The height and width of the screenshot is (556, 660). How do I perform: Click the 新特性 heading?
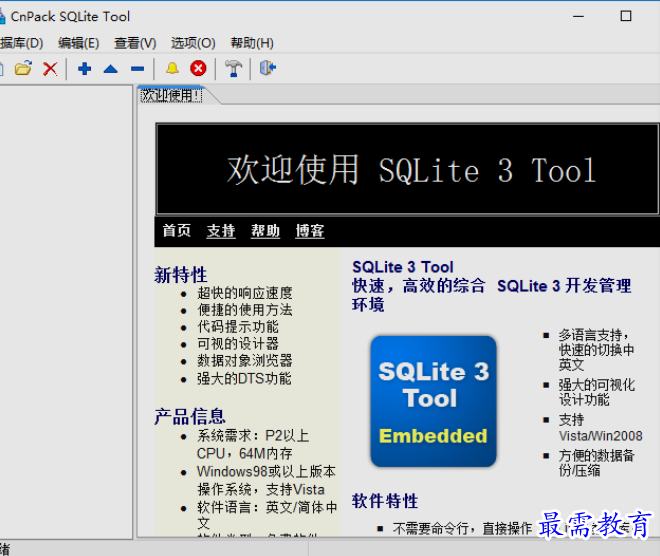pyautogui.click(x=181, y=275)
